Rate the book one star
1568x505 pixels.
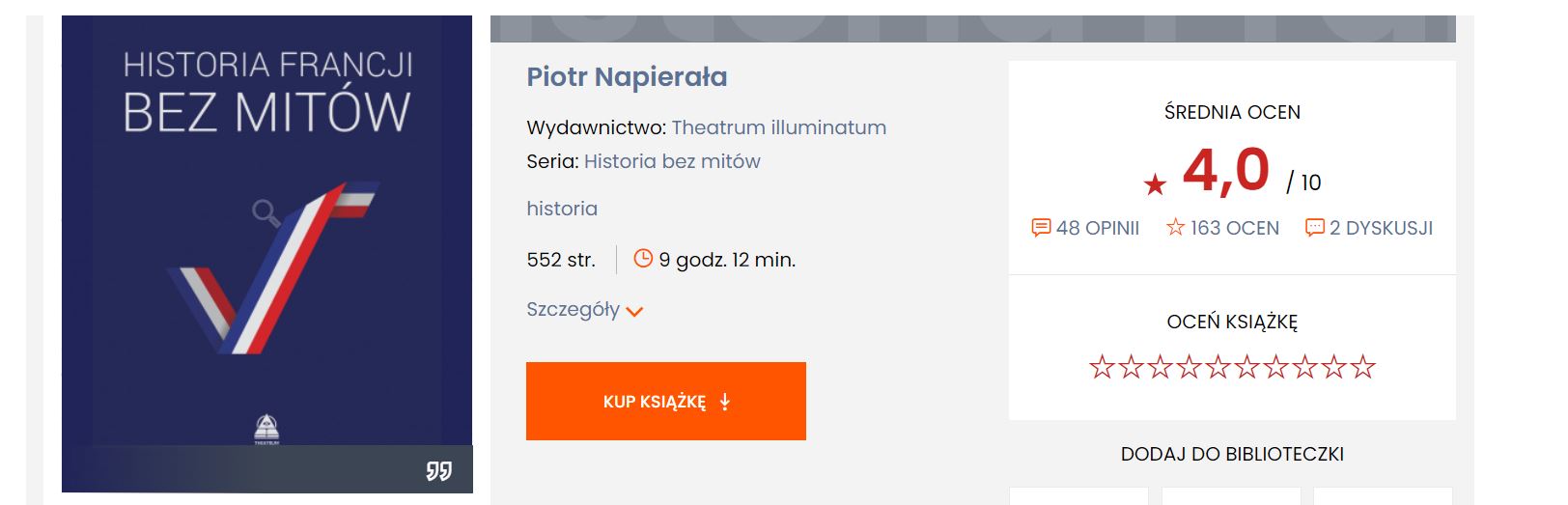click(1102, 367)
